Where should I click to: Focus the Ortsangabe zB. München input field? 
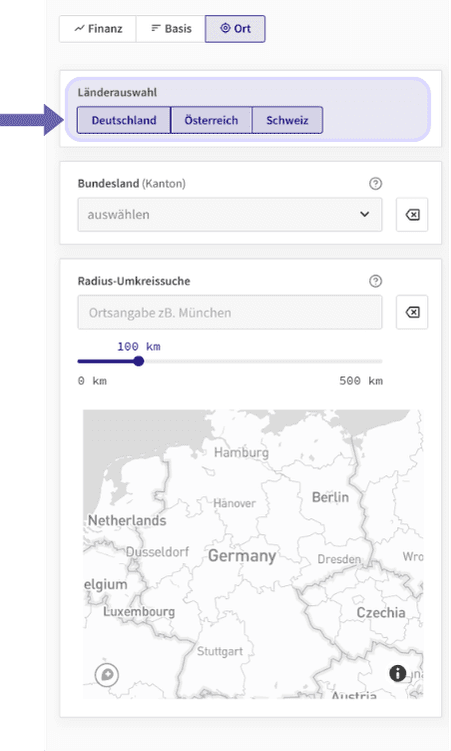230,312
